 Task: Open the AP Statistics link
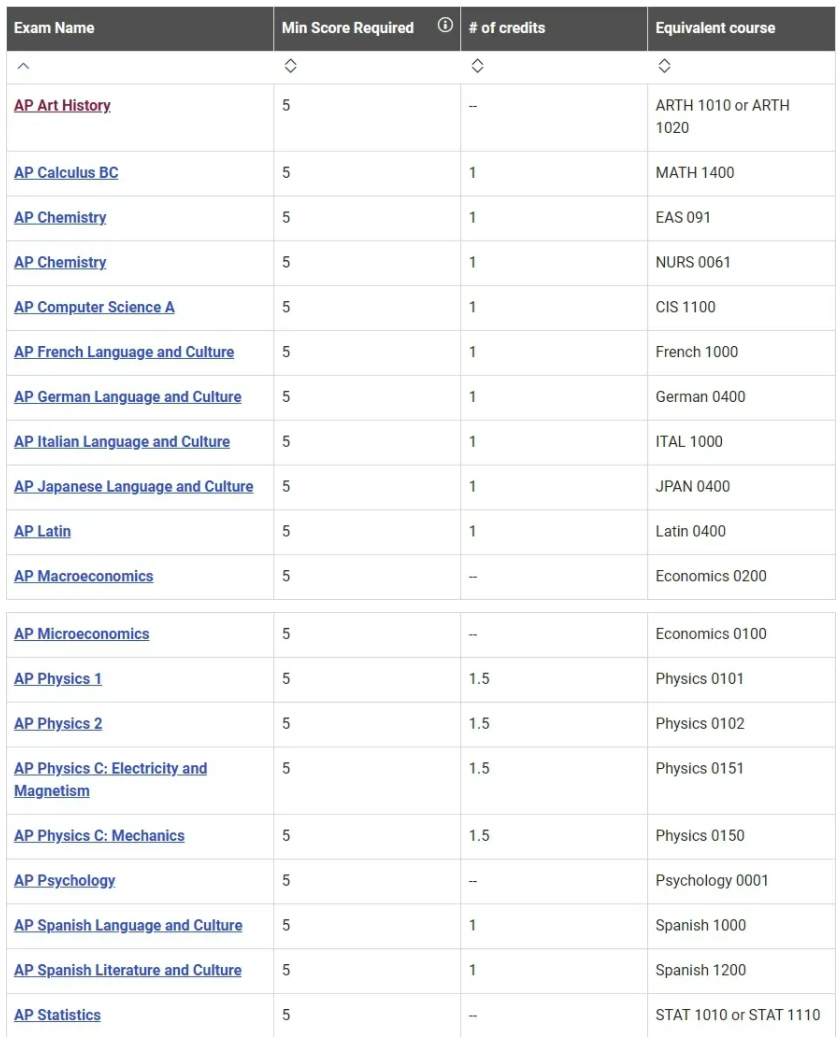(57, 1016)
